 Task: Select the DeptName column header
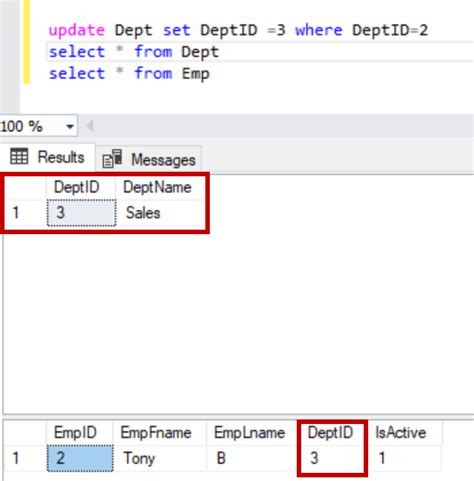tap(160, 187)
